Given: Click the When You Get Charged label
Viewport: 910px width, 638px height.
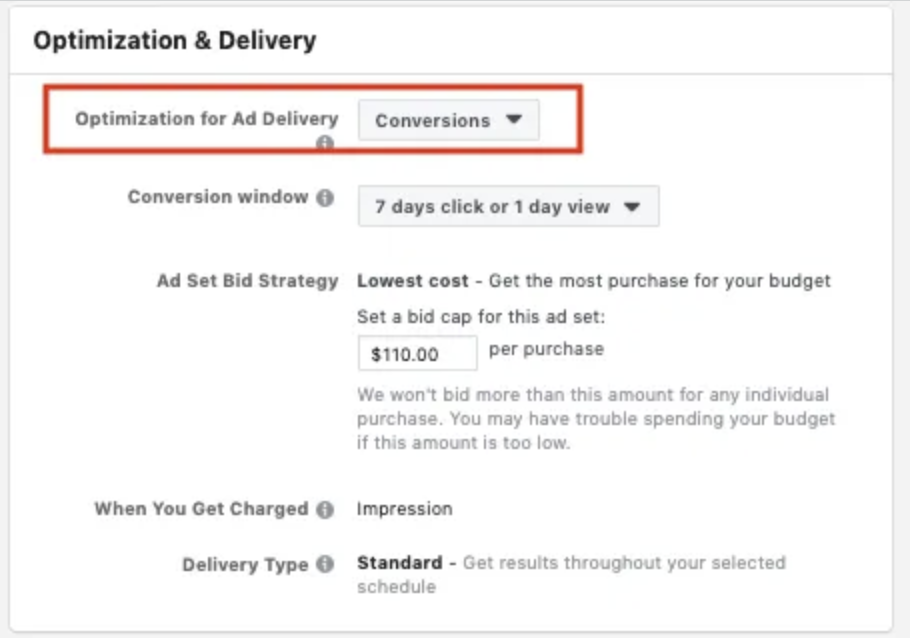Looking at the screenshot, I should coord(201,509).
